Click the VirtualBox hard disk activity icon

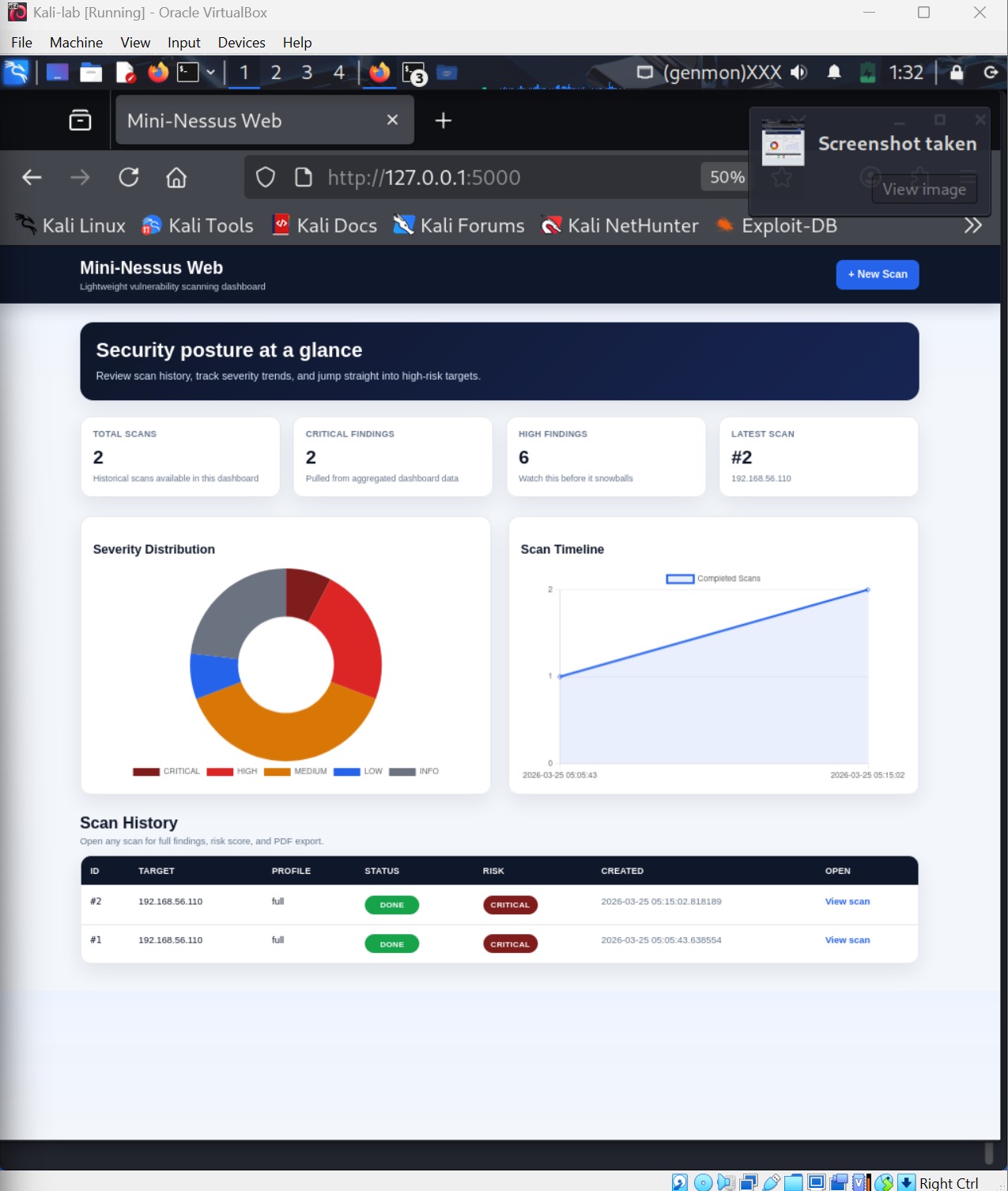[x=680, y=1182]
